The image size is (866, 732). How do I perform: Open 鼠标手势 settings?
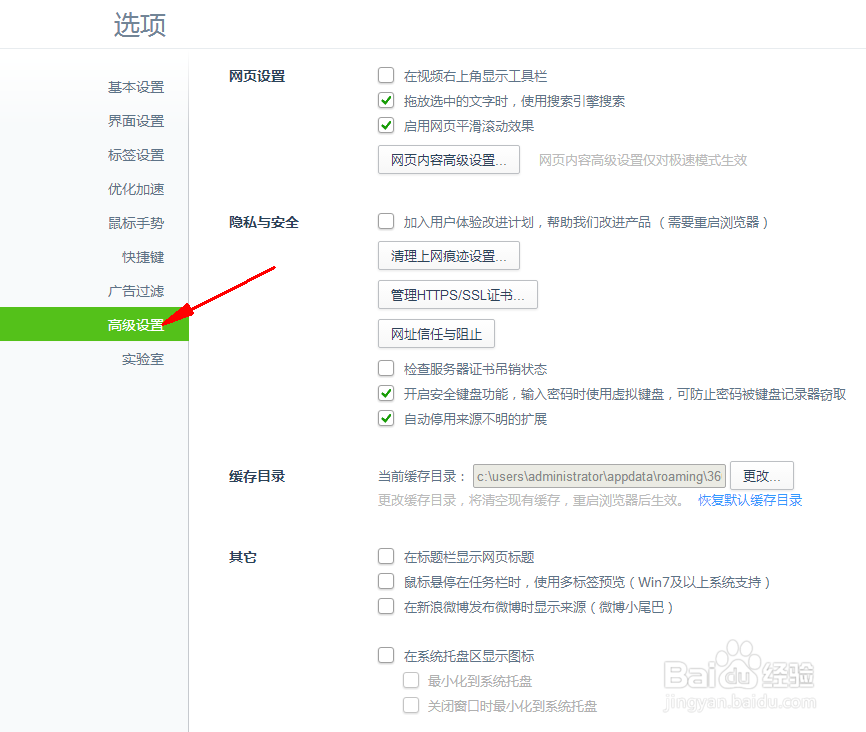(136, 223)
